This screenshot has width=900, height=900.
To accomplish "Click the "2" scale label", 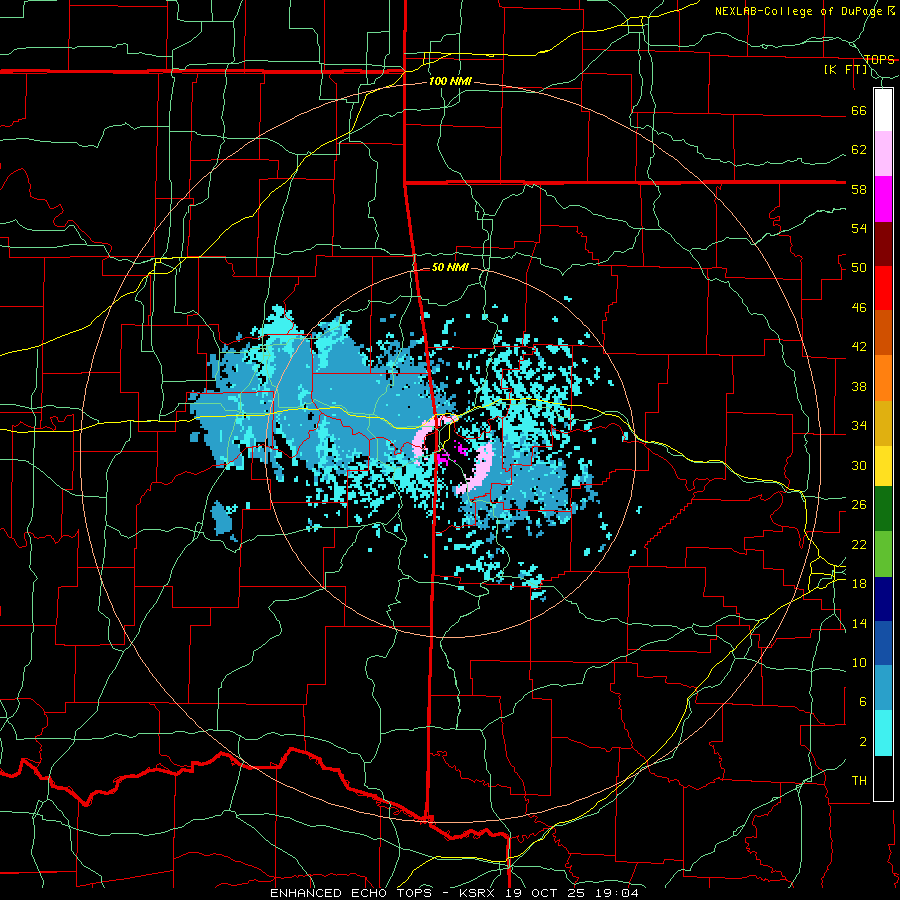I will [862, 742].
